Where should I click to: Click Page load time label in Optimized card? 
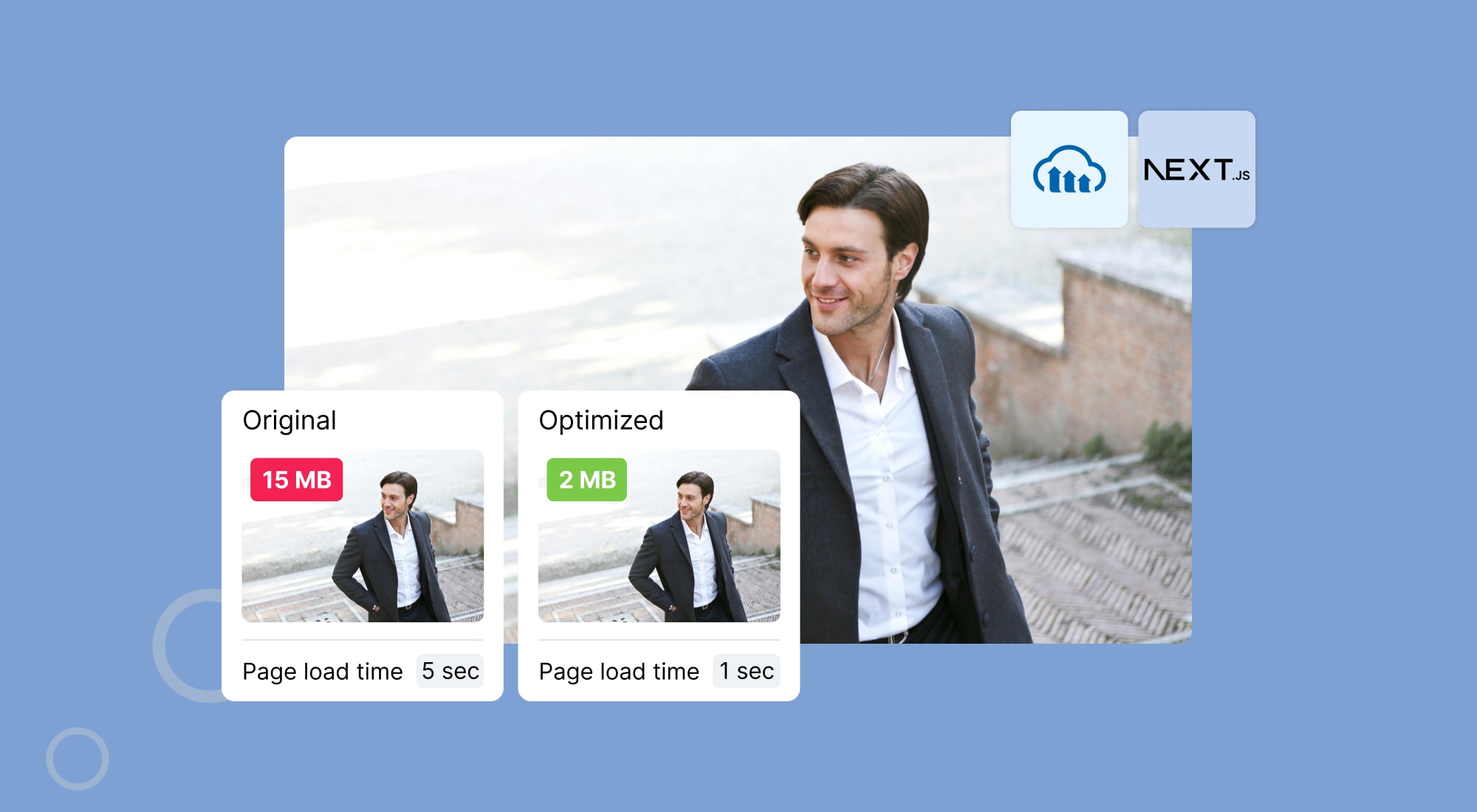[619, 672]
